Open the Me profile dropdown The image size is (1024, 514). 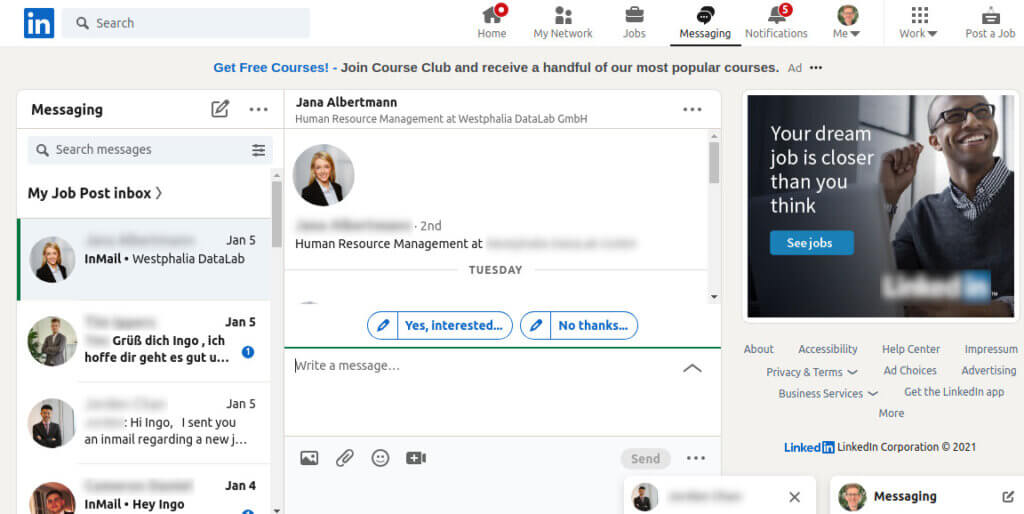[847, 22]
